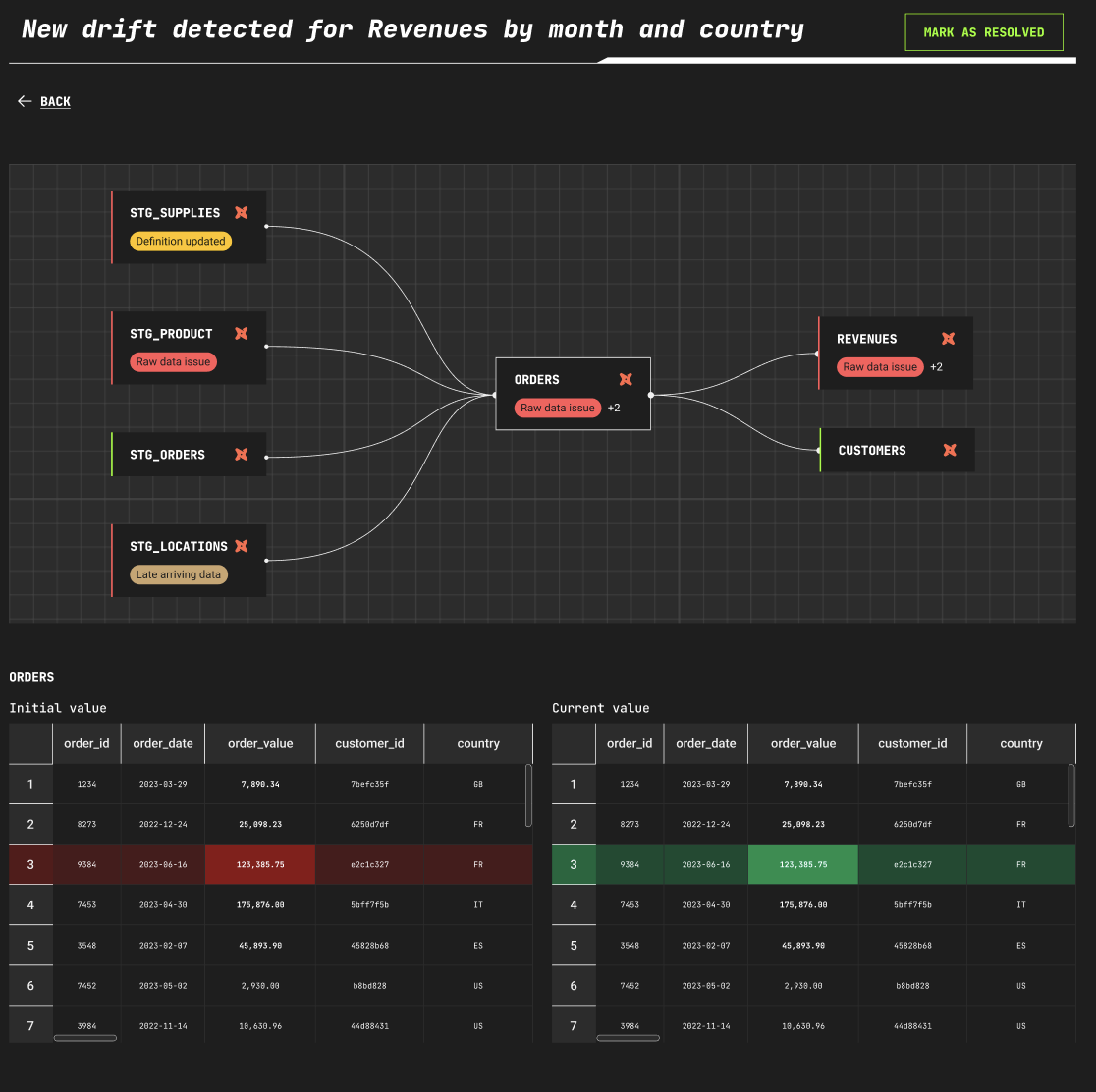Click order_id 7453 in Current value table

click(630, 904)
